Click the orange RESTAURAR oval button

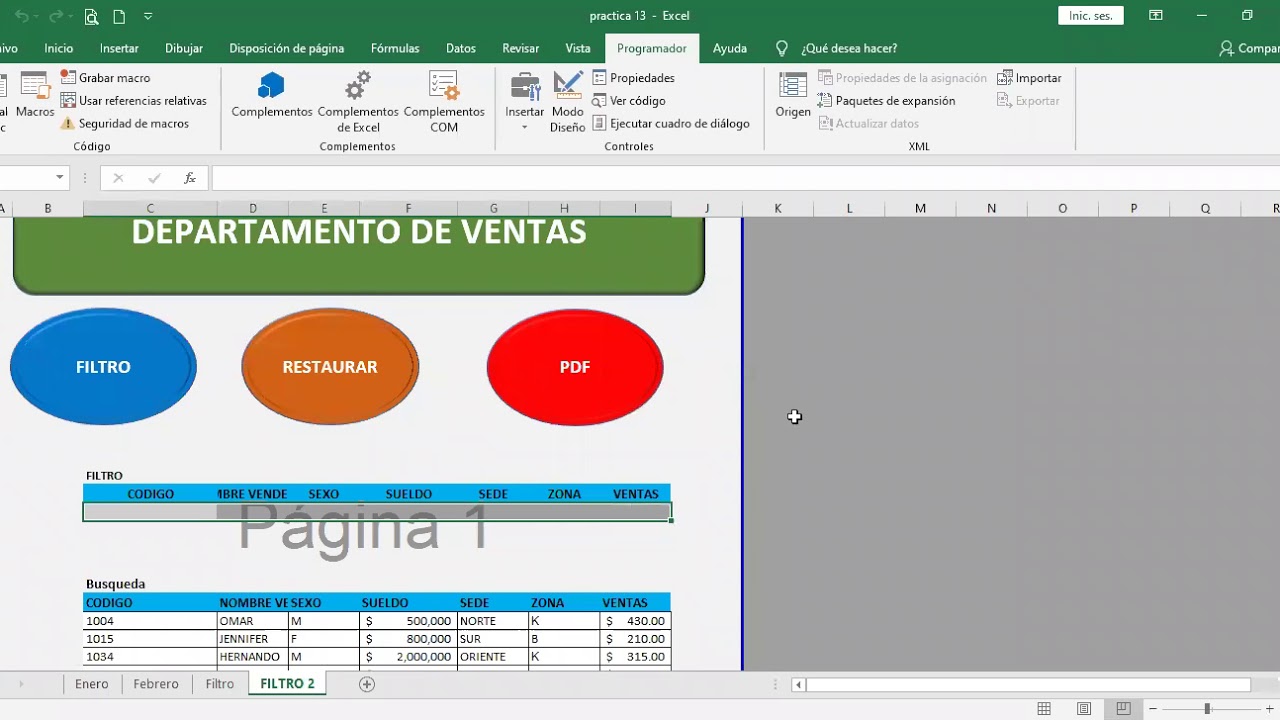pos(330,367)
